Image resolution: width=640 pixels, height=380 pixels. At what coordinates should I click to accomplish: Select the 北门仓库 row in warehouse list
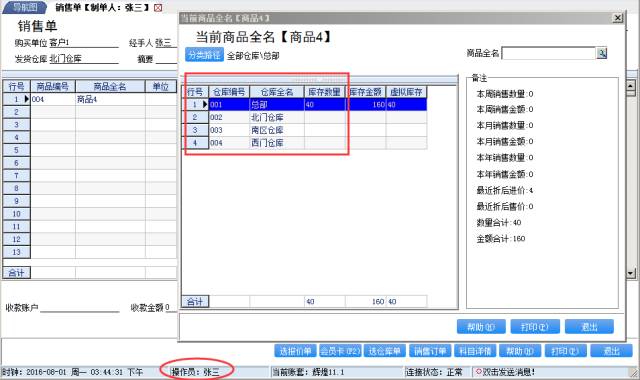pos(304,118)
